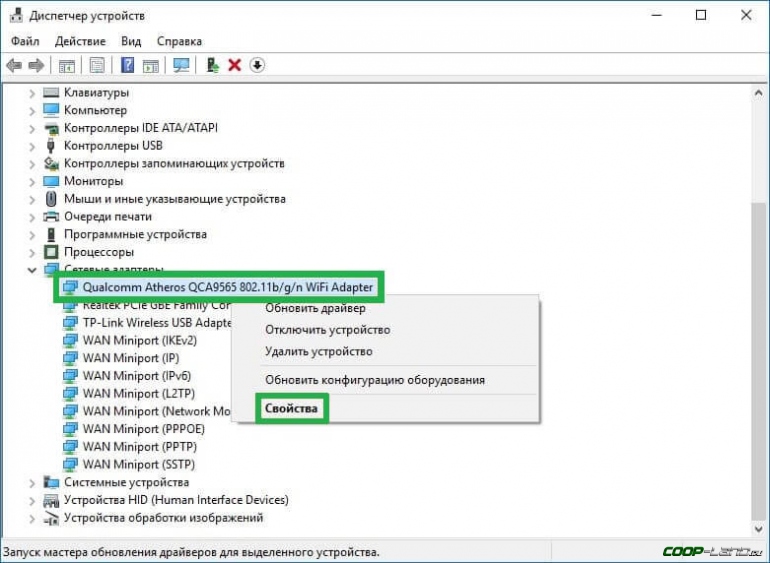This screenshot has height=563, width=770.
Task: Collapse the Сетевые адаптеры node
Action: [x=32, y=270]
